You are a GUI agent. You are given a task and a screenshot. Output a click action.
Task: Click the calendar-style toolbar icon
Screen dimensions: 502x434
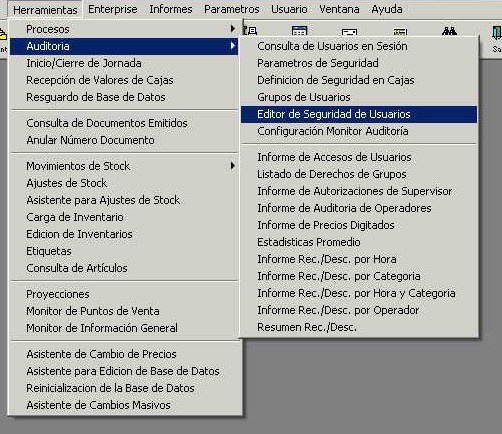click(299, 31)
